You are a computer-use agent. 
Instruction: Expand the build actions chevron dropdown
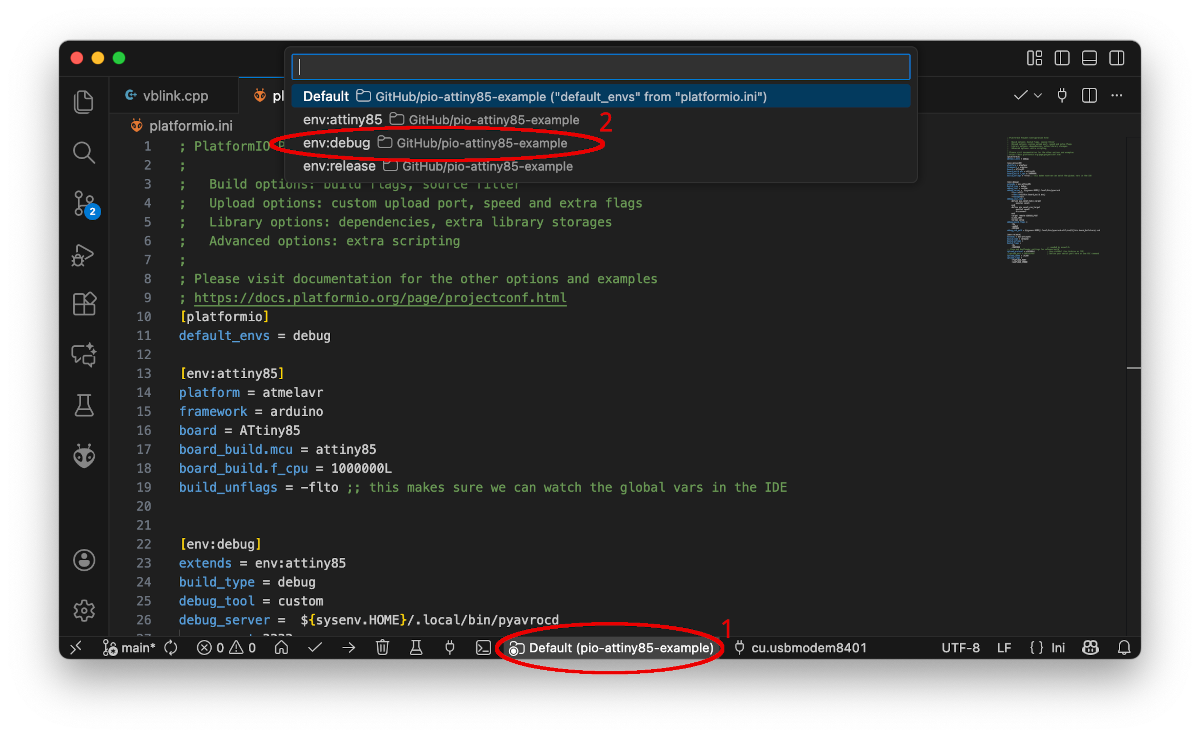click(x=1038, y=96)
